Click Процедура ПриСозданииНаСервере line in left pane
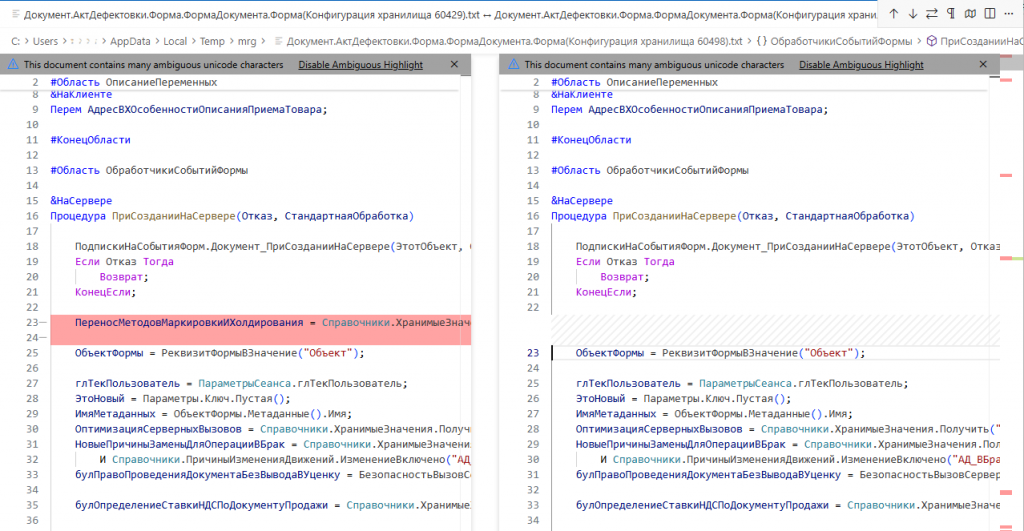Viewport: 1024px width, 531px height. (232, 216)
